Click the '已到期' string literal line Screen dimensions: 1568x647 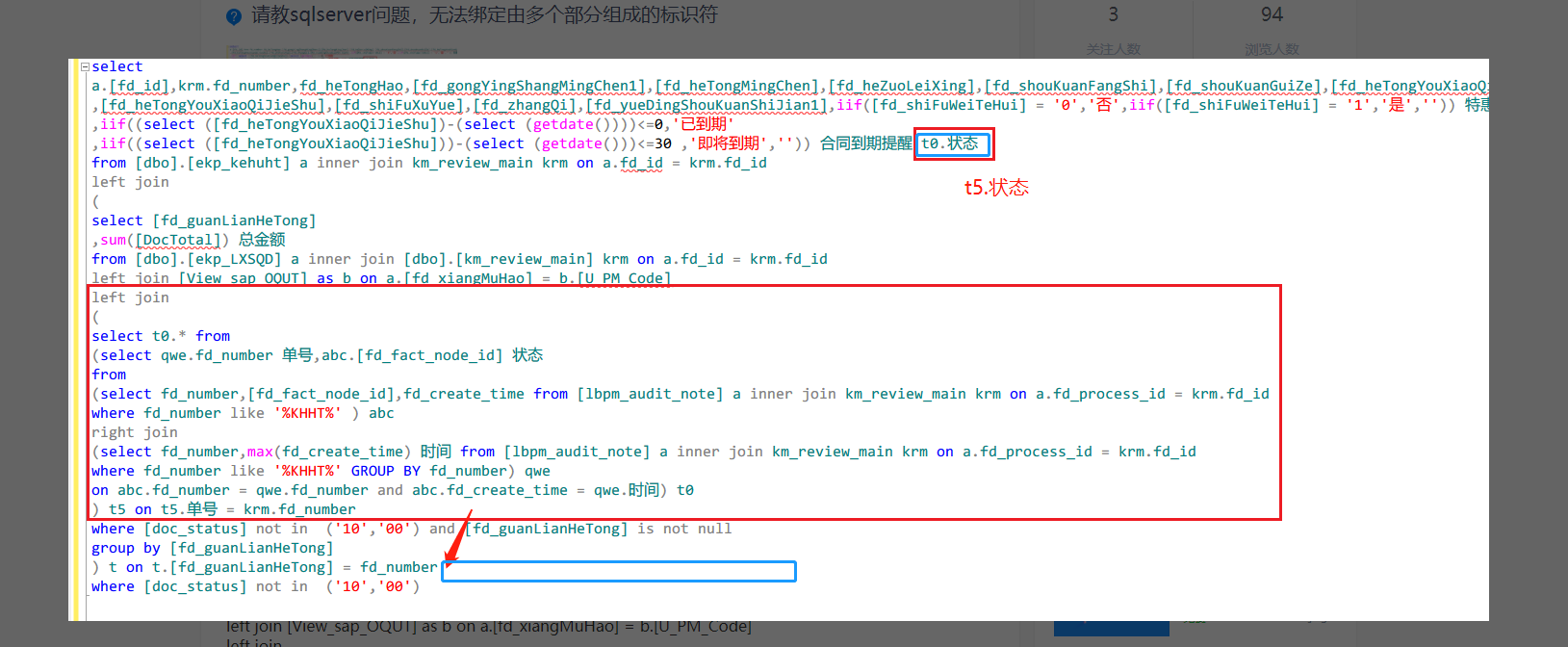(413, 124)
